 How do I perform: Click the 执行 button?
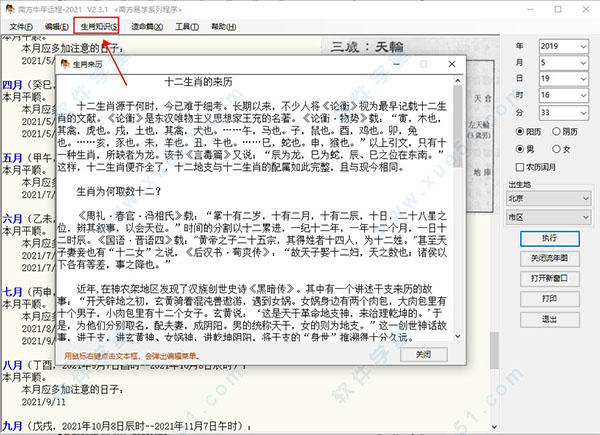(x=549, y=239)
